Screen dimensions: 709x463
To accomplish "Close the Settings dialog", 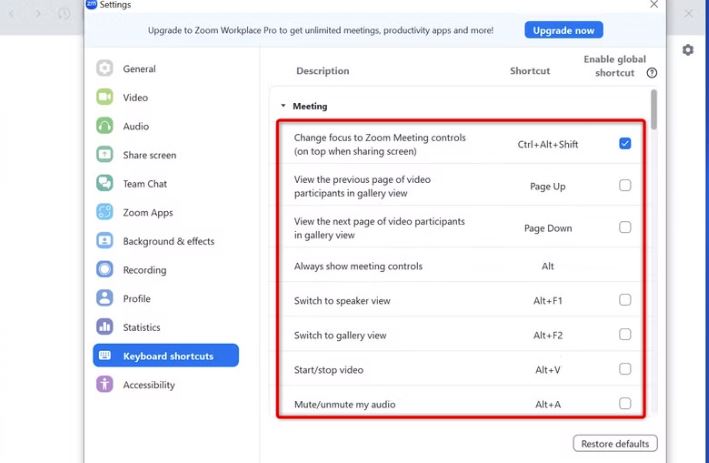I will 654,5.
